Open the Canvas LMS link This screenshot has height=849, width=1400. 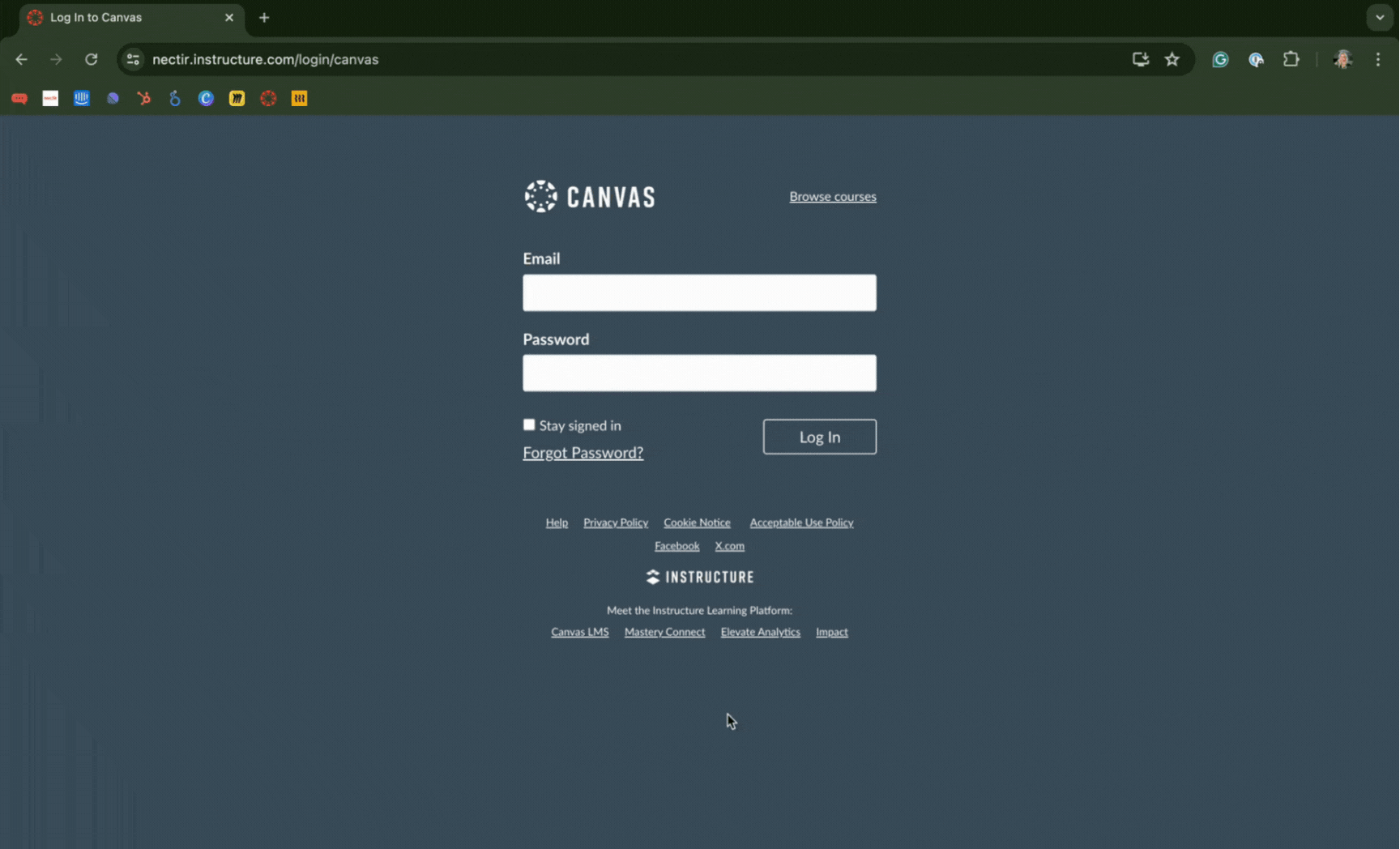(579, 632)
